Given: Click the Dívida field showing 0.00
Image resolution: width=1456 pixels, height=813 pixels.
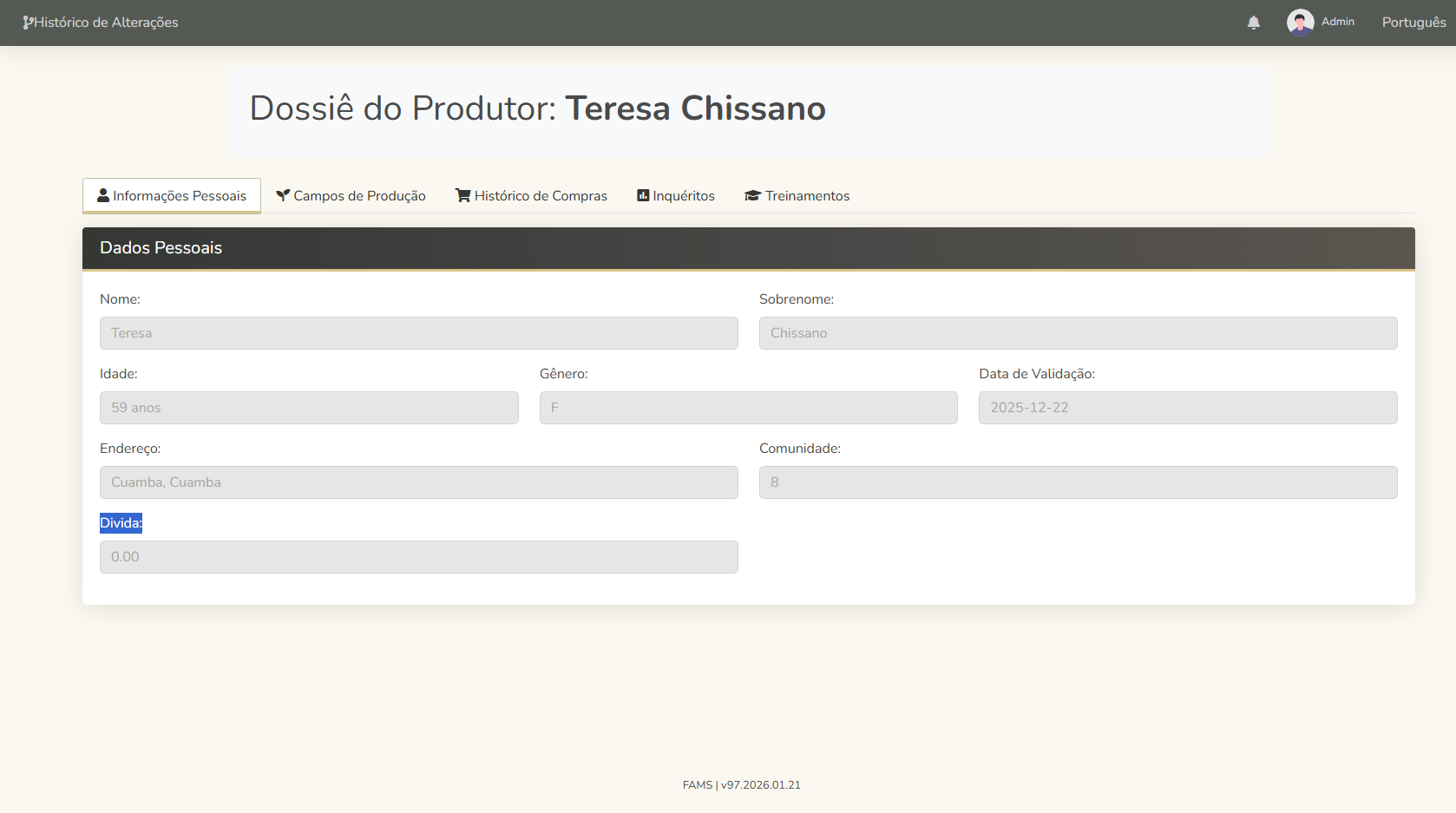Looking at the screenshot, I should point(418,557).
